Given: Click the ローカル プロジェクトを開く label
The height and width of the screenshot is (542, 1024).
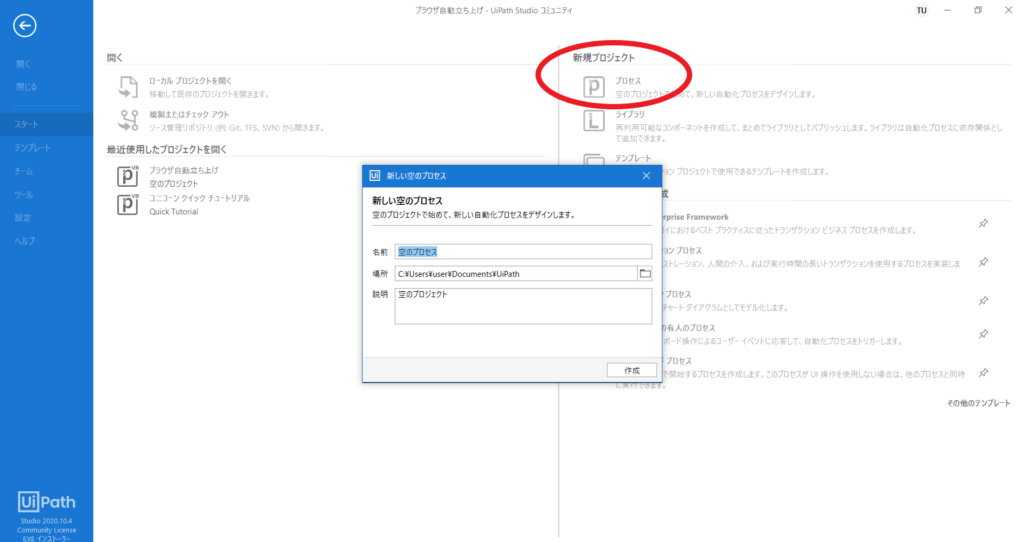Looking at the screenshot, I should click(x=190, y=81).
